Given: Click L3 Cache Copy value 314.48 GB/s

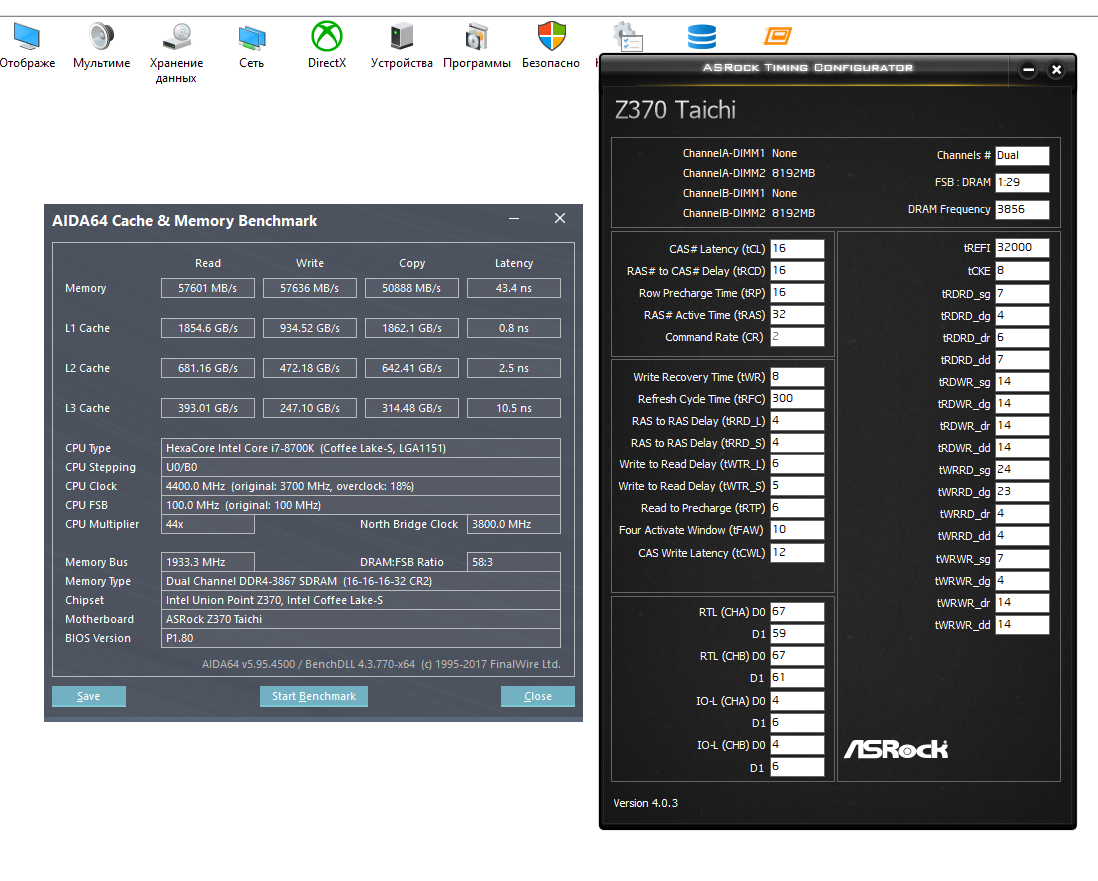Looking at the screenshot, I should [412, 408].
